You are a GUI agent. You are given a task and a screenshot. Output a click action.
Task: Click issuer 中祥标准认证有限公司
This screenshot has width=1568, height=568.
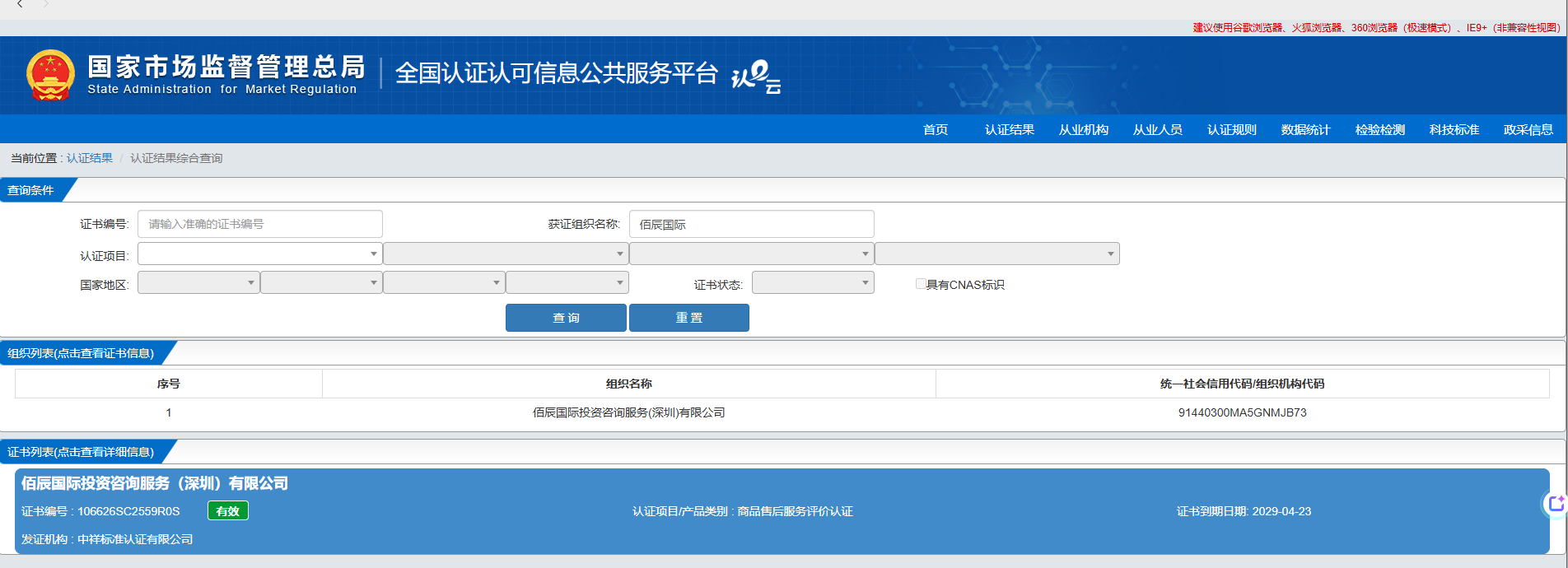[135, 539]
